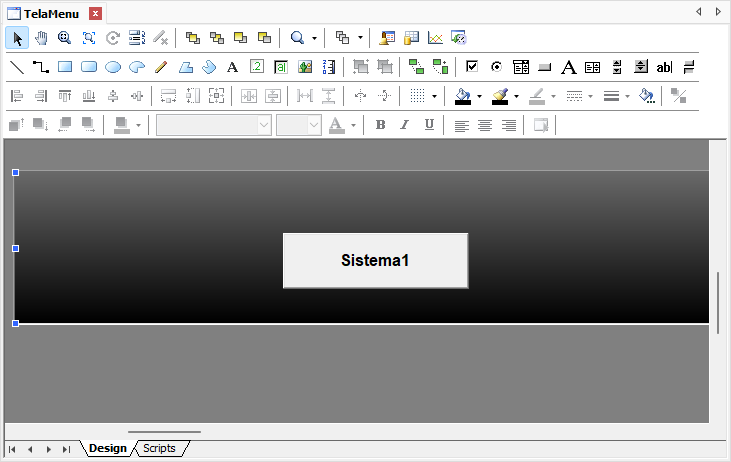
Task: Add a CheckBox control tool
Action: [473, 67]
